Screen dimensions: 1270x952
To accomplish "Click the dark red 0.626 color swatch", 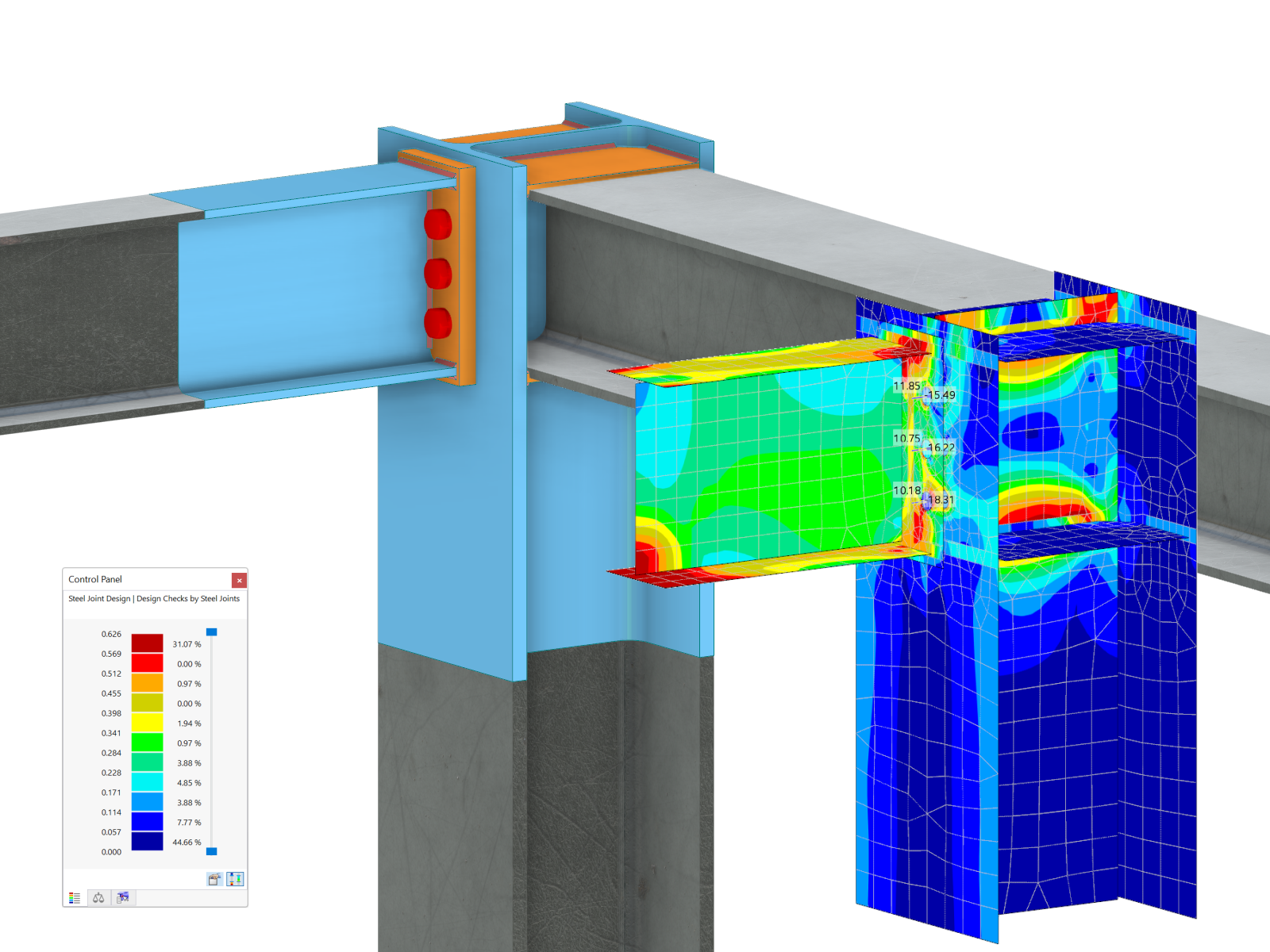I will click(x=147, y=643).
